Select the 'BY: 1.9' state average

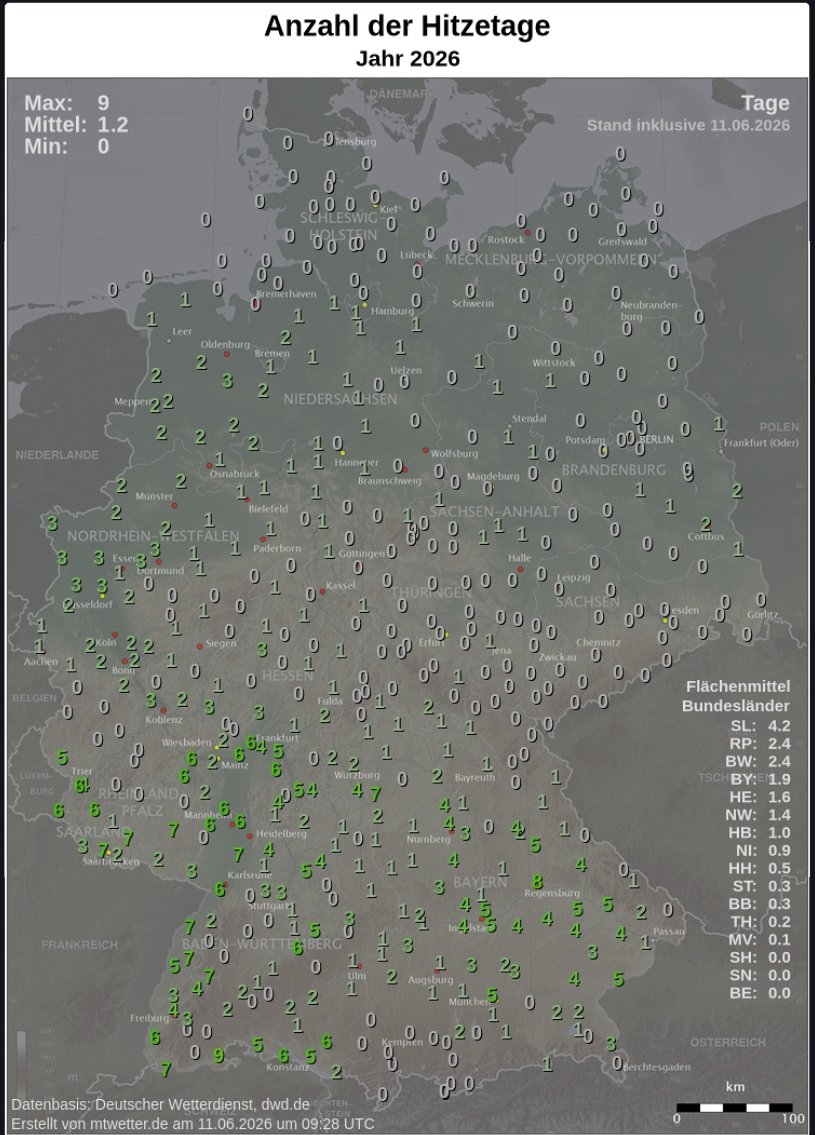point(759,779)
